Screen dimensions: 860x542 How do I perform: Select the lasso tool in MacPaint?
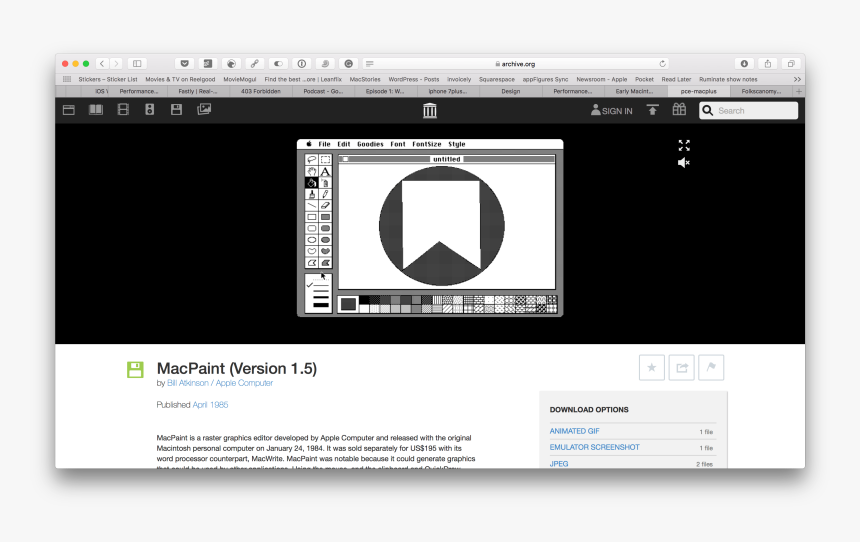(311, 159)
